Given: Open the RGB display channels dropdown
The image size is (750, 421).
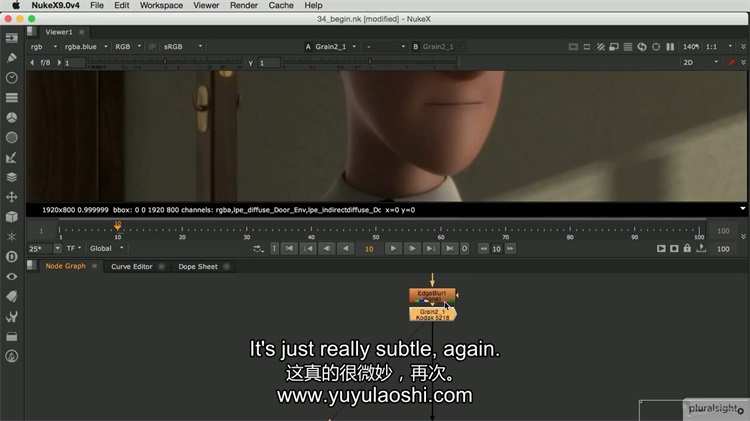Looking at the screenshot, I should (x=128, y=47).
